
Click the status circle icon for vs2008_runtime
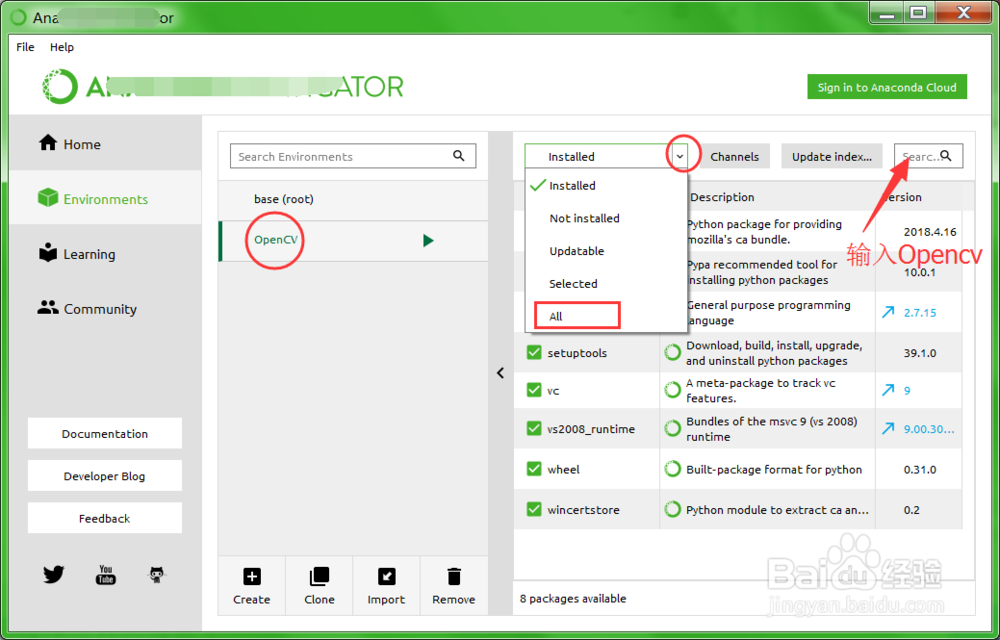672,428
